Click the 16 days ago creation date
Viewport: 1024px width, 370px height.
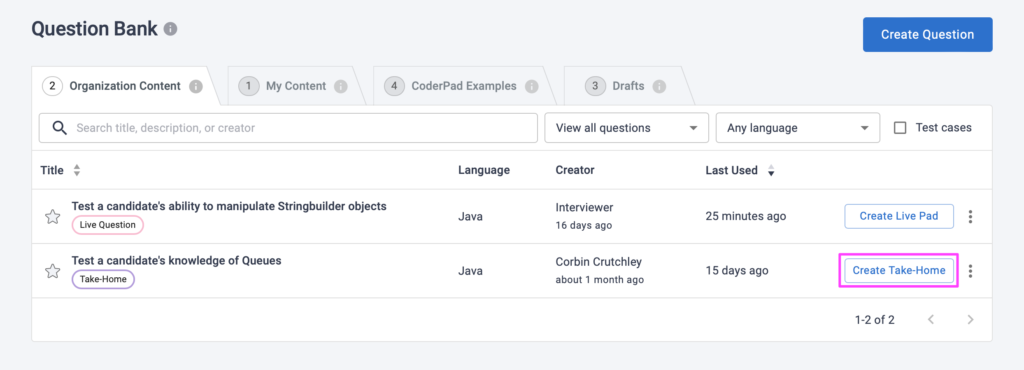pyautogui.click(x=584, y=225)
